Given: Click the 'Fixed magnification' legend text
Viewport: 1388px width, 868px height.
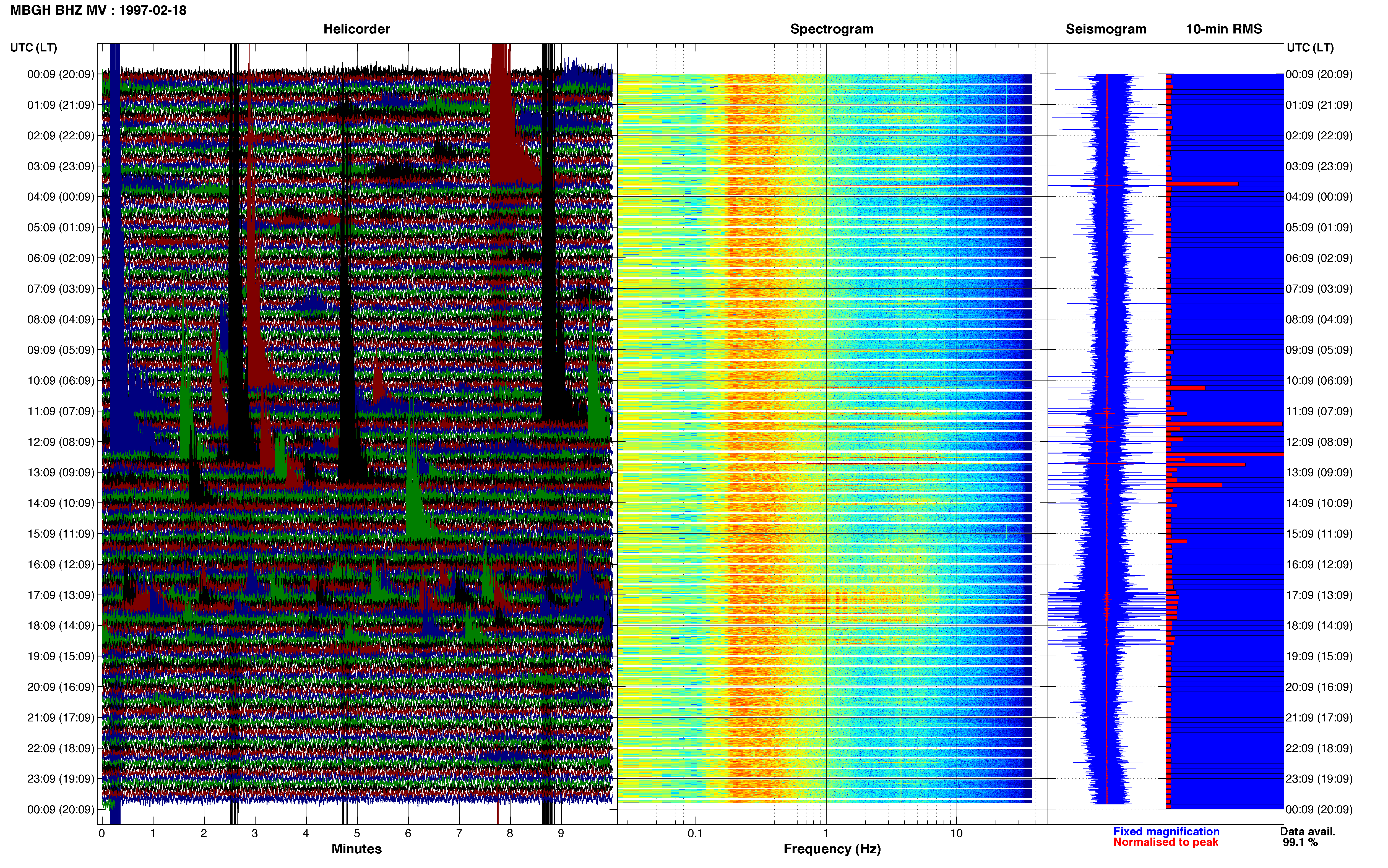Looking at the screenshot, I should 1166,831.
